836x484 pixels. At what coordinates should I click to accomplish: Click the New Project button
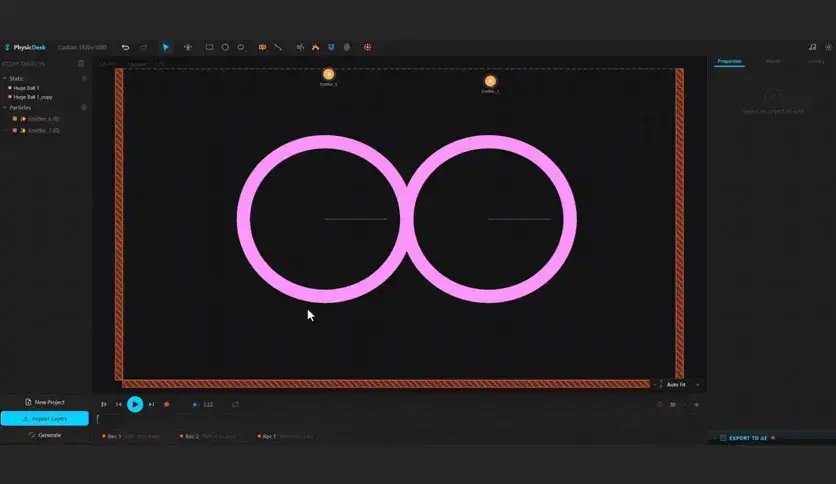(x=45, y=402)
